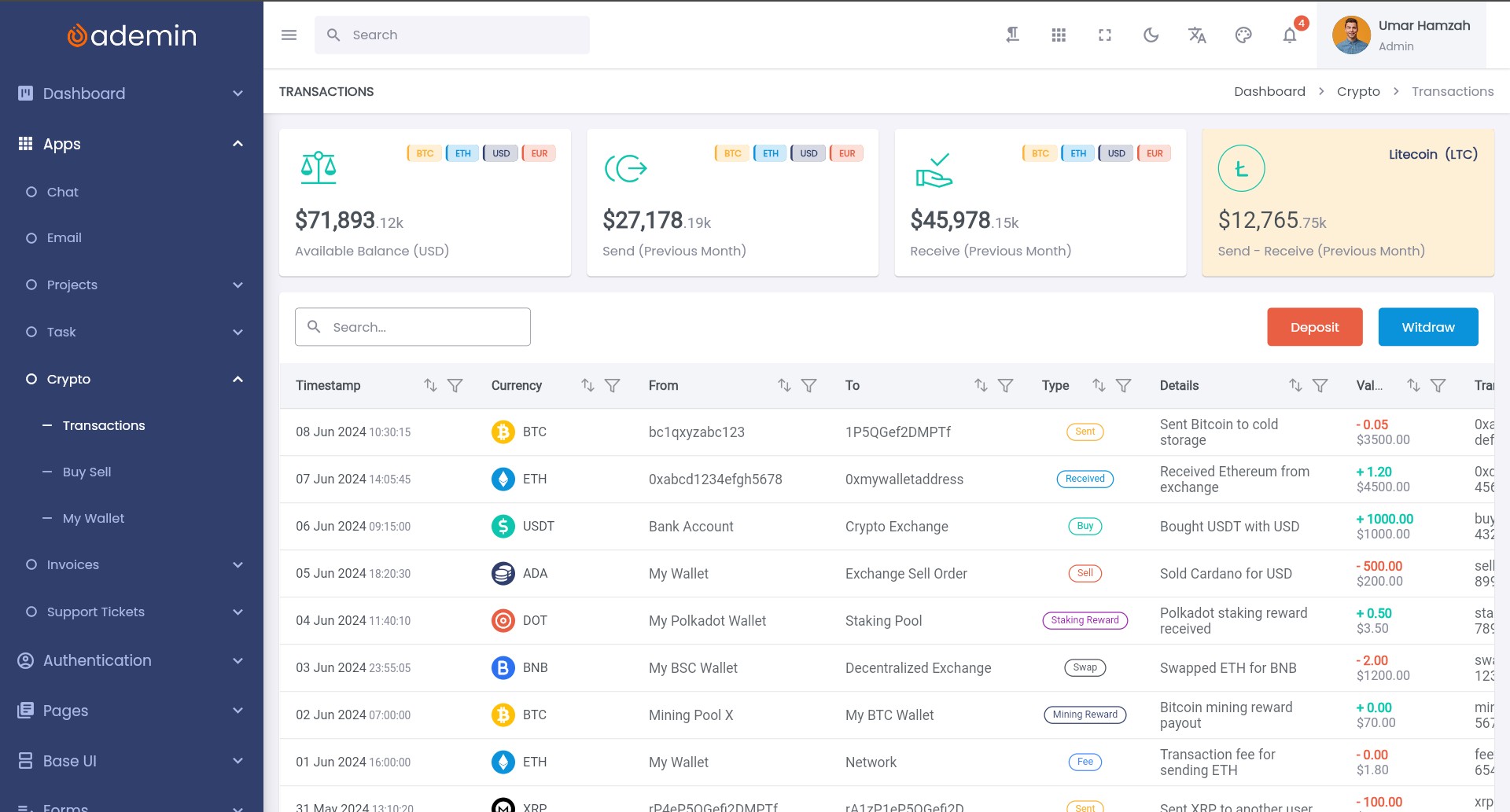The height and width of the screenshot is (812, 1510).
Task: Click the blue Witdraw button
Action: coord(1427,327)
